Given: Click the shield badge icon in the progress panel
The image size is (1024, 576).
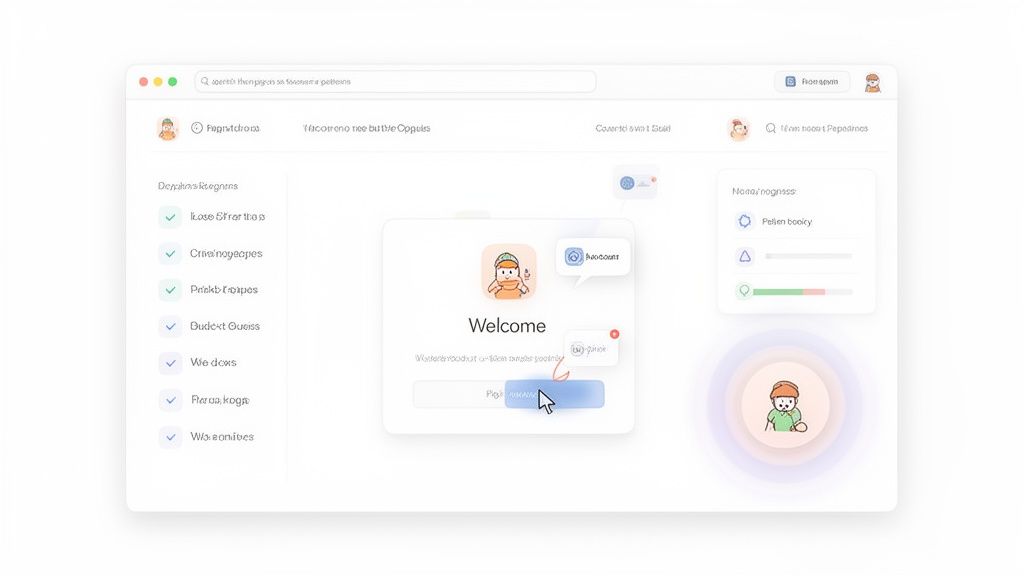Looking at the screenshot, I should click(x=744, y=220).
